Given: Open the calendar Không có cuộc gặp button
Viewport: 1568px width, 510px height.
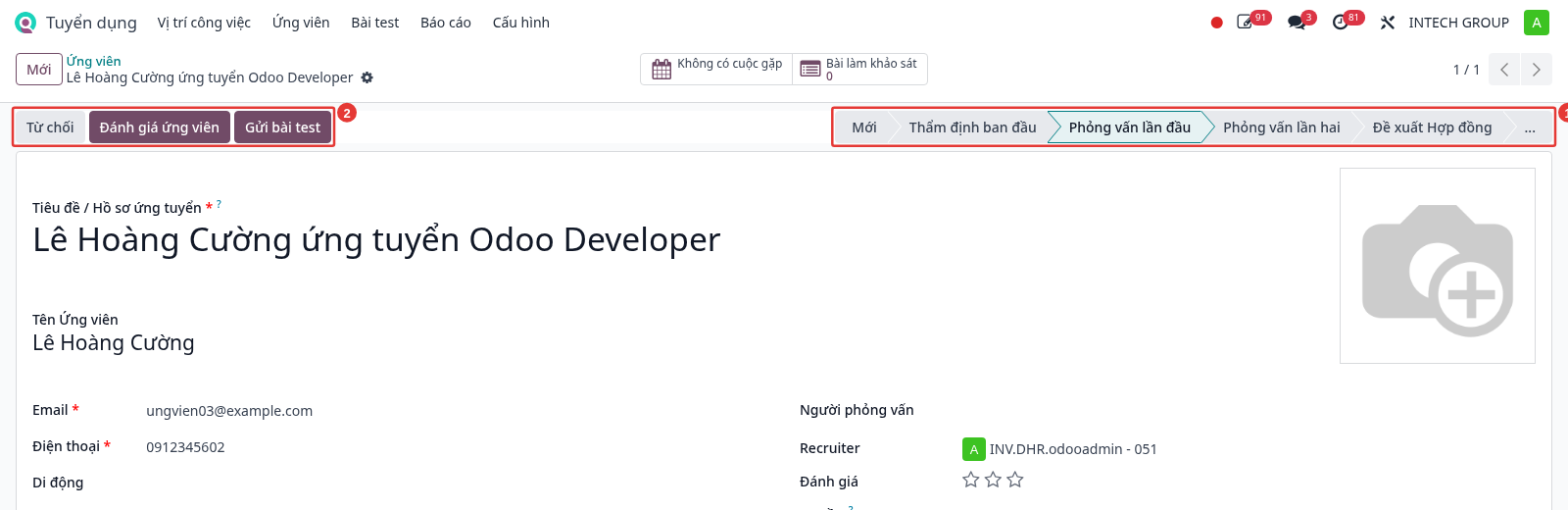Looking at the screenshot, I should (716, 70).
